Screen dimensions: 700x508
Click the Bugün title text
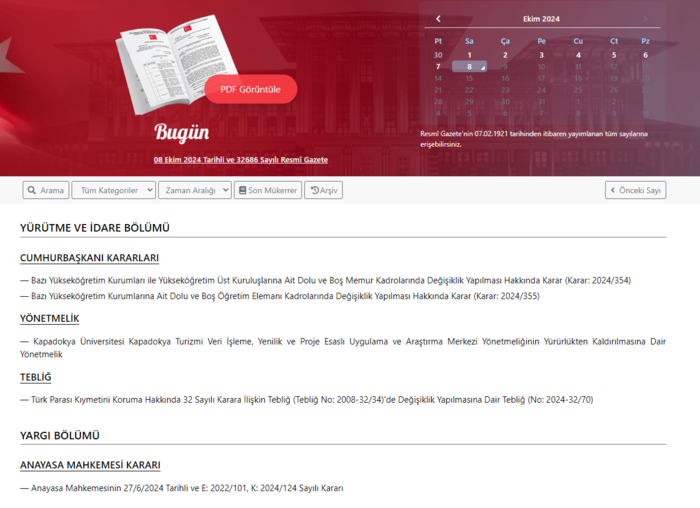click(x=182, y=133)
